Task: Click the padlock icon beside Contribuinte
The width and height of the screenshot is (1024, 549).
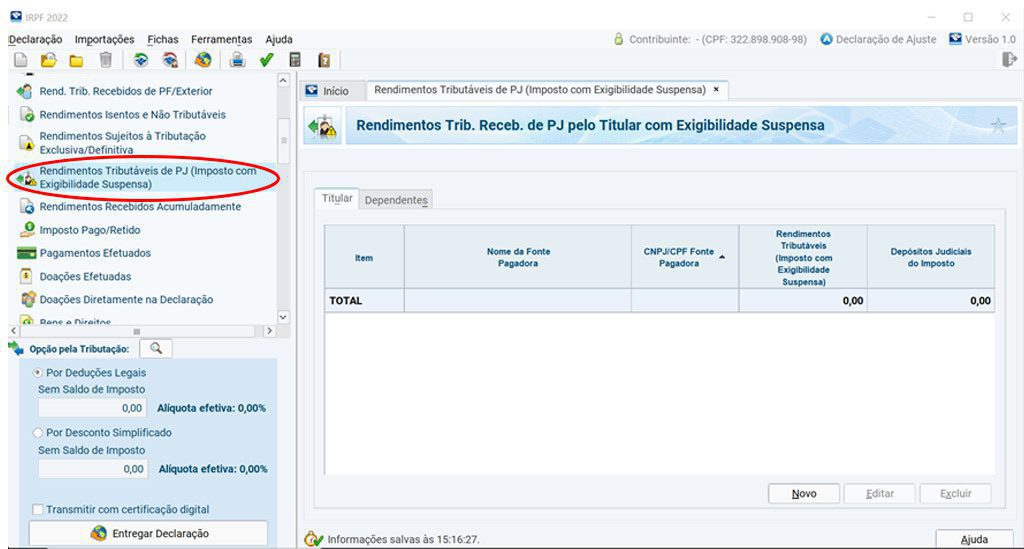Action: (x=618, y=39)
